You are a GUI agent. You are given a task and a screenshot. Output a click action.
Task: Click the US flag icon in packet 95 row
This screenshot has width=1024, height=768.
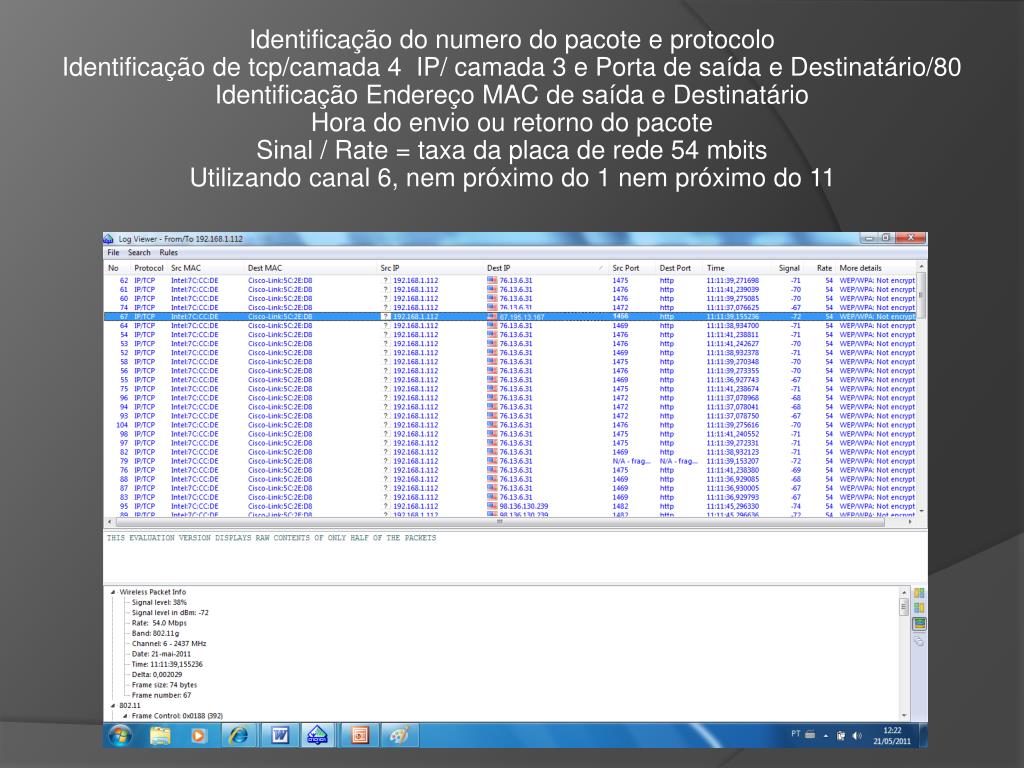point(492,506)
